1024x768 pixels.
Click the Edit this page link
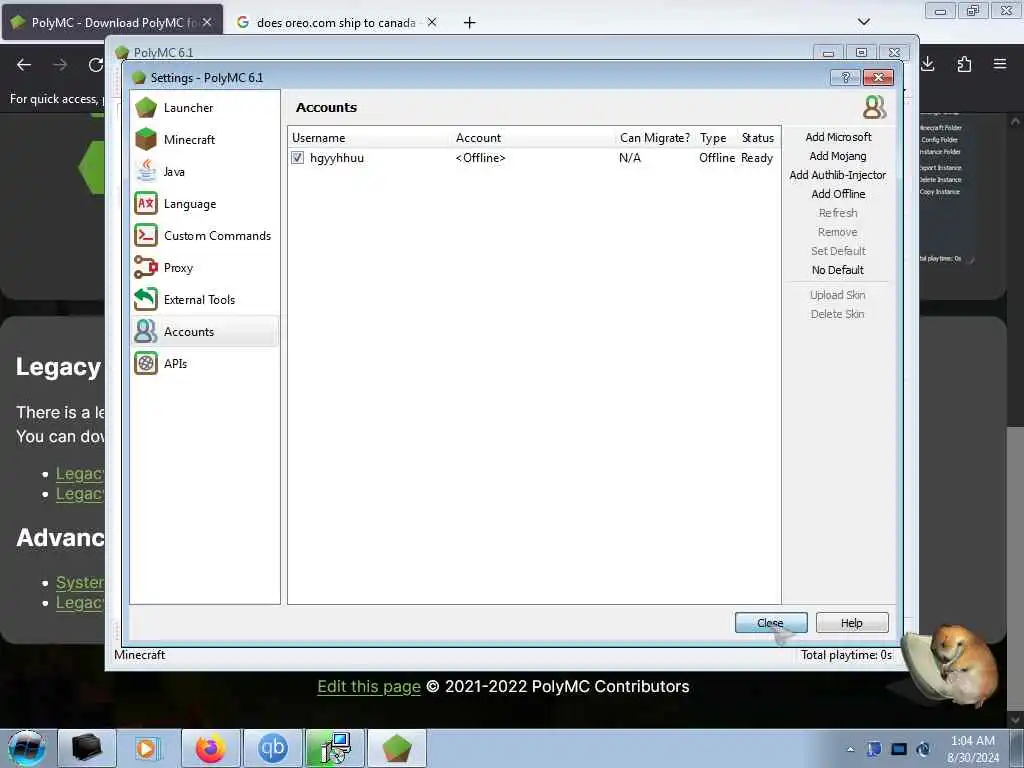(x=369, y=686)
